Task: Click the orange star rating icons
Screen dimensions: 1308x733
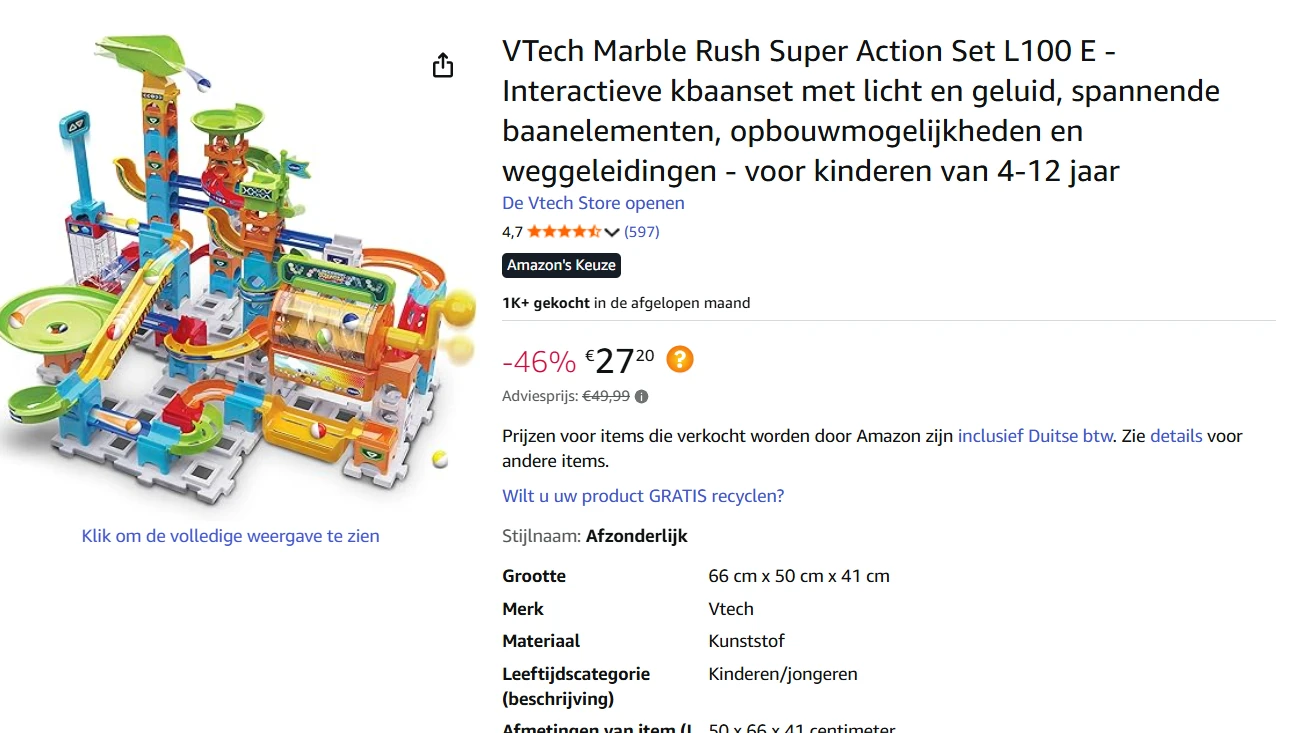Action: tap(563, 232)
